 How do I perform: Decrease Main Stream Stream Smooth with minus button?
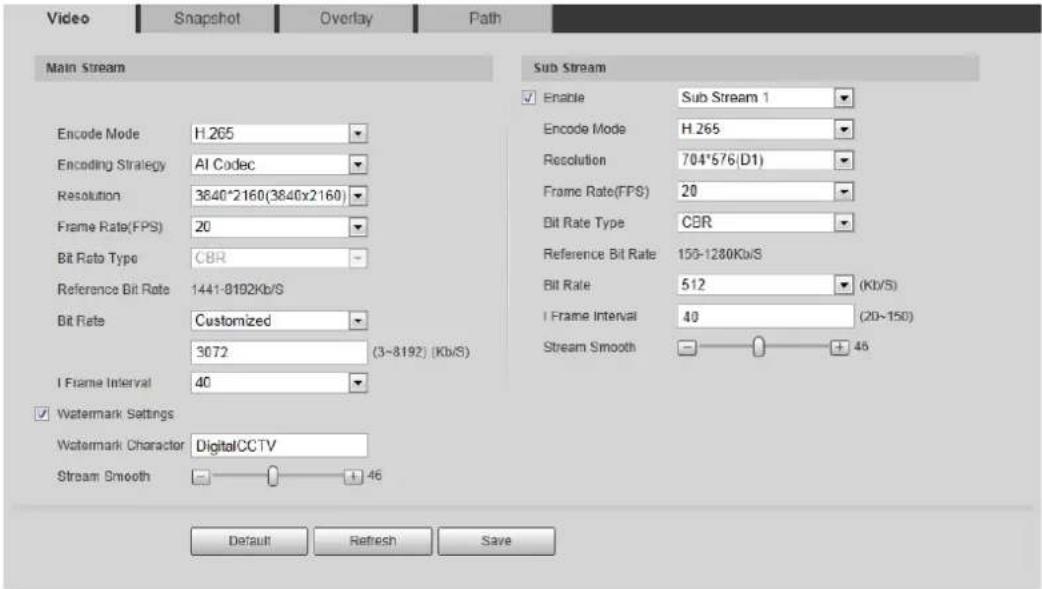coord(201,477)
